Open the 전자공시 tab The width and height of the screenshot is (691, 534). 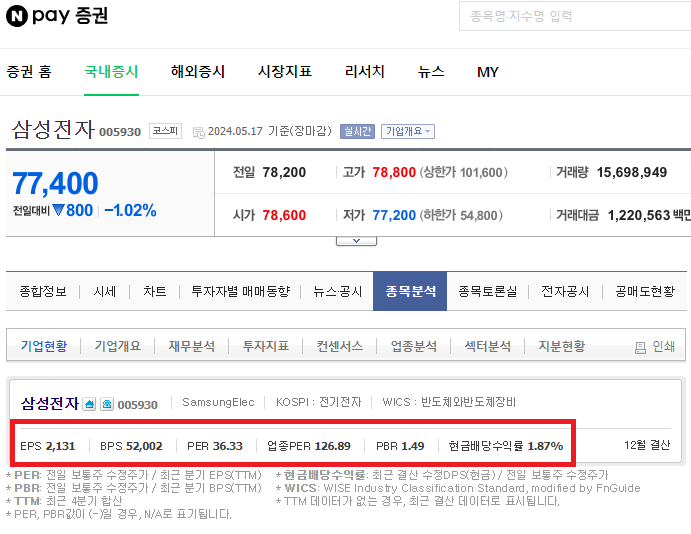click(565, 291)
